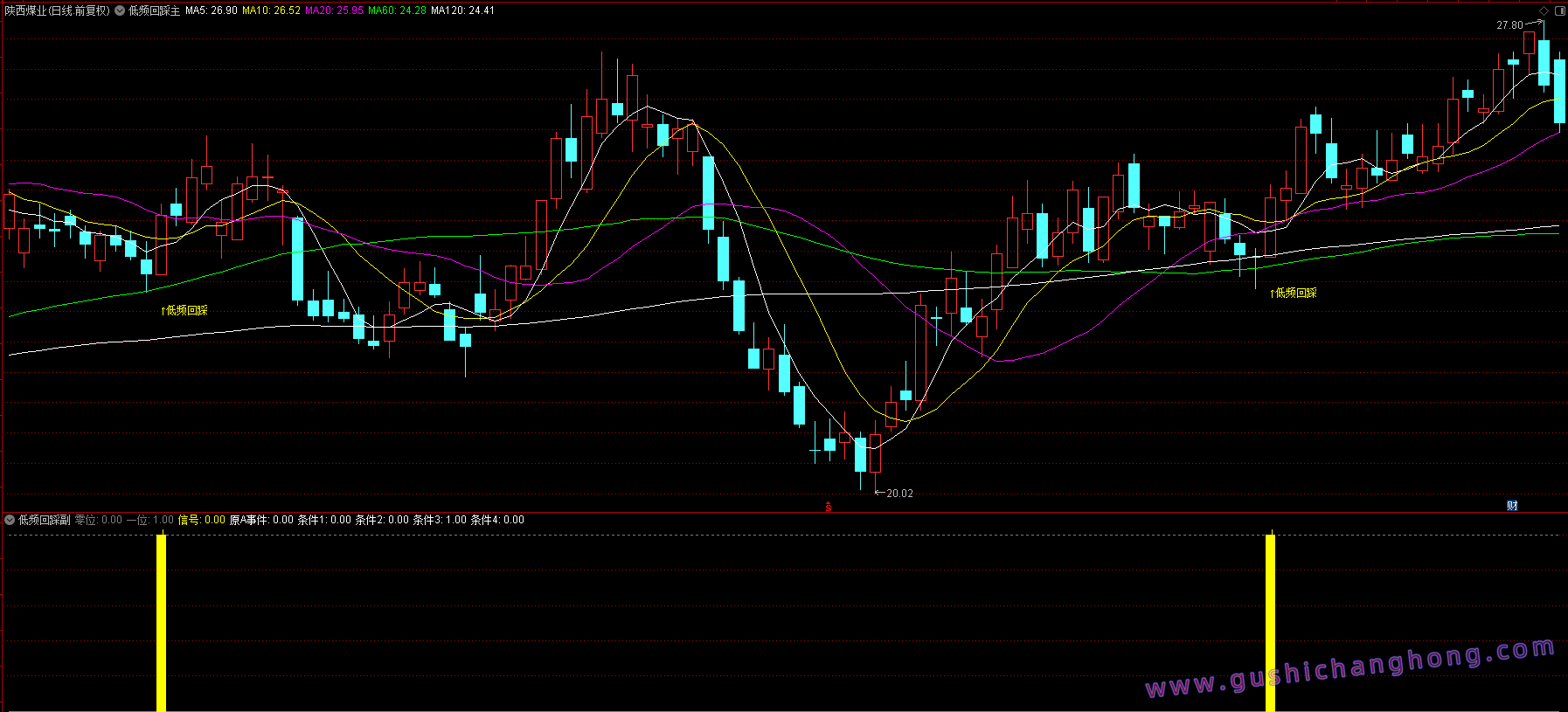Click the 低频回踩主 indicator name
Screen dimensions: 1568x712
point(155,10)
